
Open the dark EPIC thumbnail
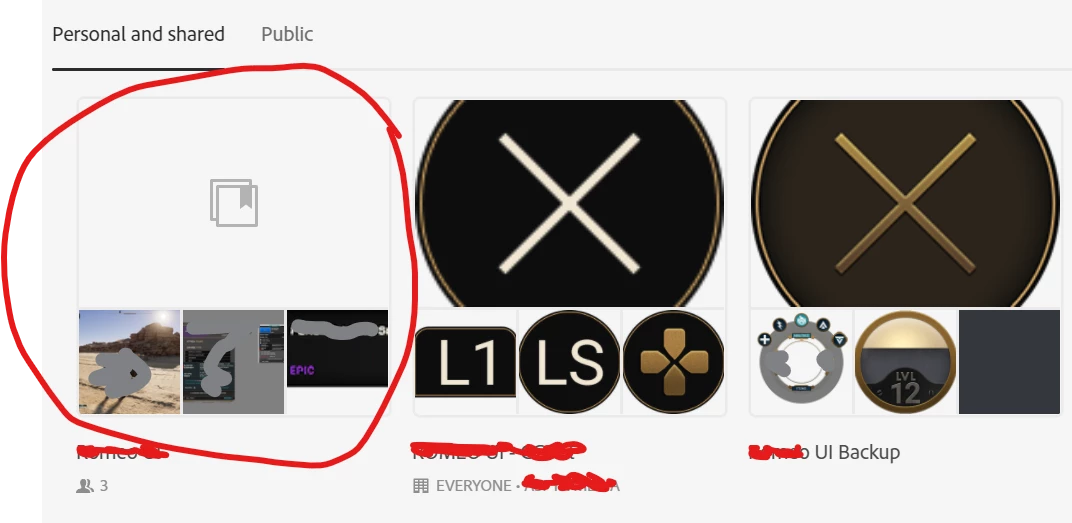337,349
